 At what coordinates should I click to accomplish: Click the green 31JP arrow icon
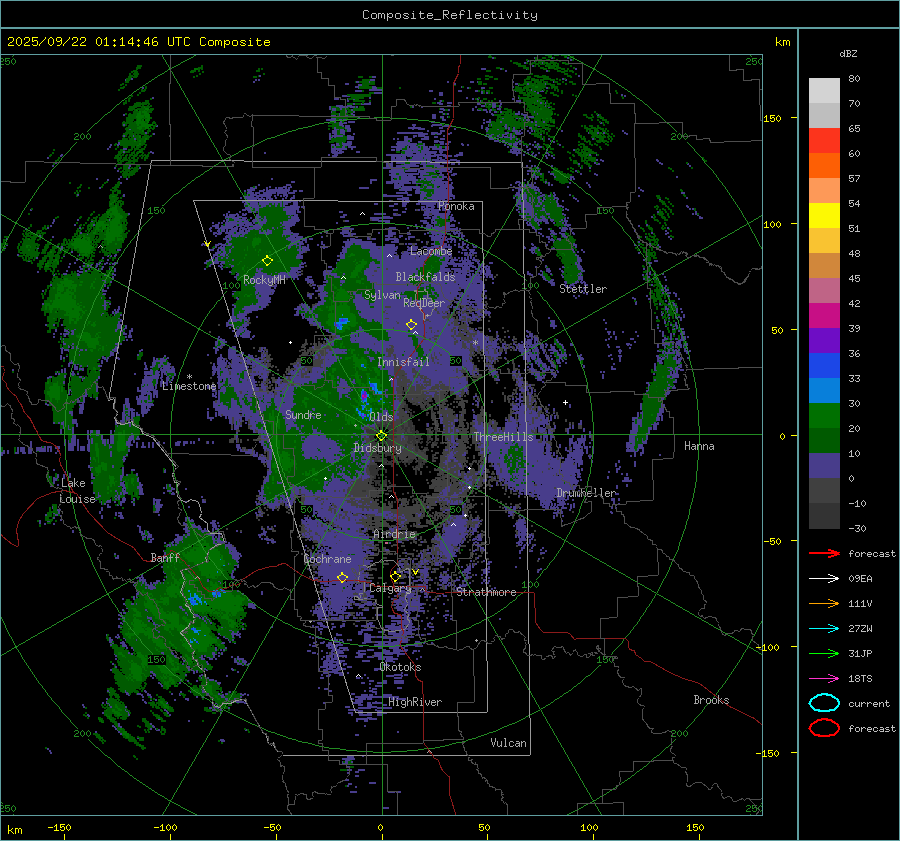[x=824, y=653]
